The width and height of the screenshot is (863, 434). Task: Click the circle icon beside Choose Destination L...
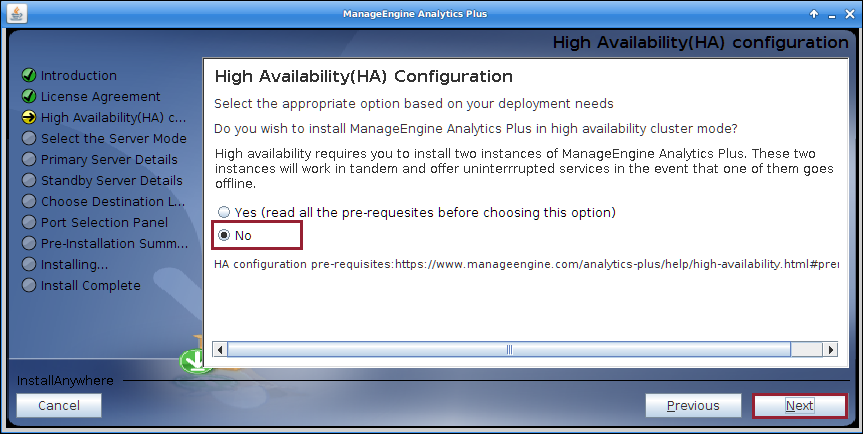click(x=29, y=201)
